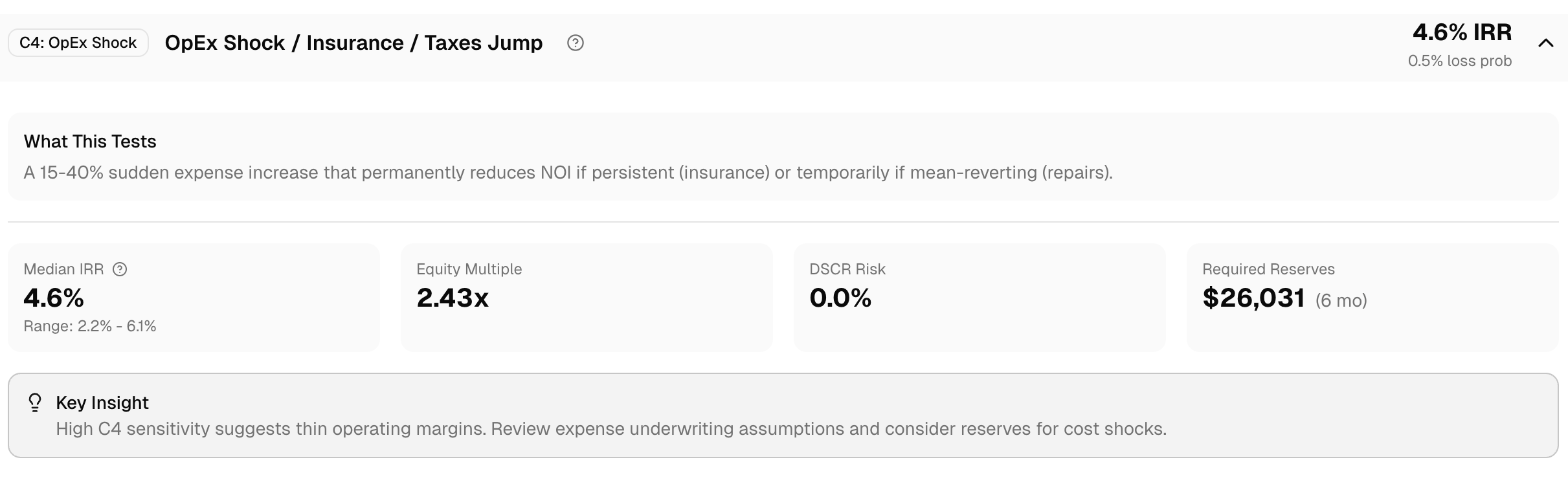Click the question mark icon next to Median IRR
Image resolution: width=1568 pixels, height=484 pixels.
pyautogui.click(x=120, y=269)
